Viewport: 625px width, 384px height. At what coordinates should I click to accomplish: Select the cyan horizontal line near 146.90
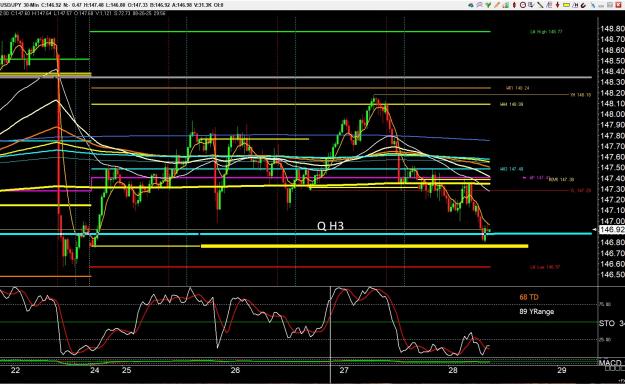click(296, 234)
